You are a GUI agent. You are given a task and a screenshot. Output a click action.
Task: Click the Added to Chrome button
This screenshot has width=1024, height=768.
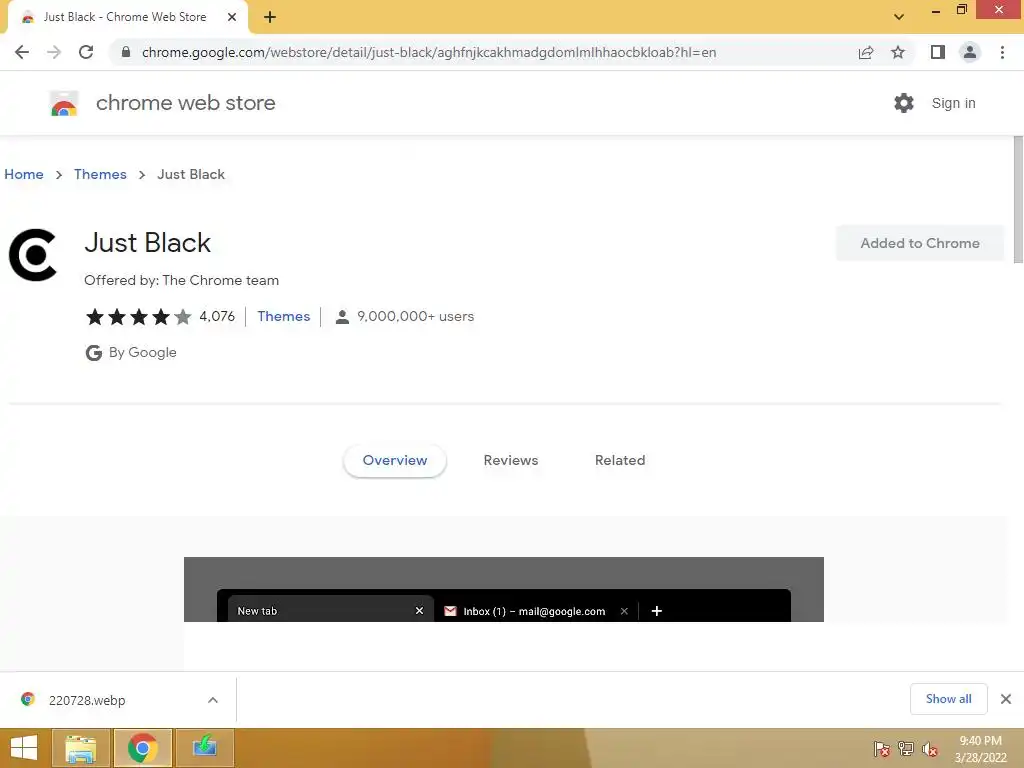(920, 243)
